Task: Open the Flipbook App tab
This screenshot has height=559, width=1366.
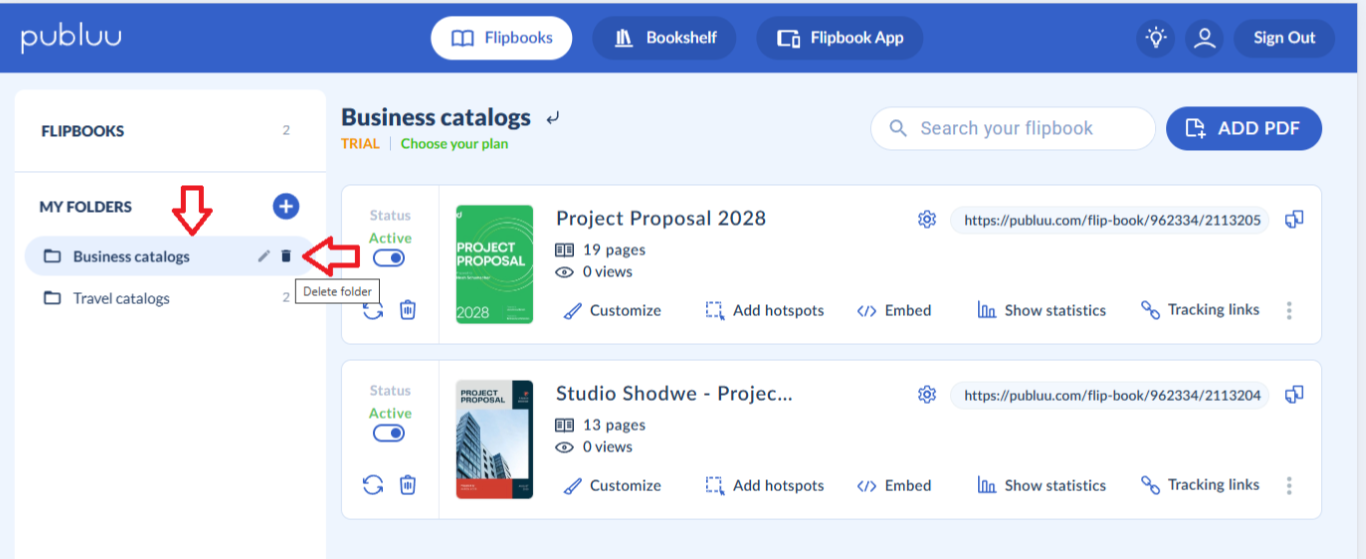Action: click(x=839, y=38)
